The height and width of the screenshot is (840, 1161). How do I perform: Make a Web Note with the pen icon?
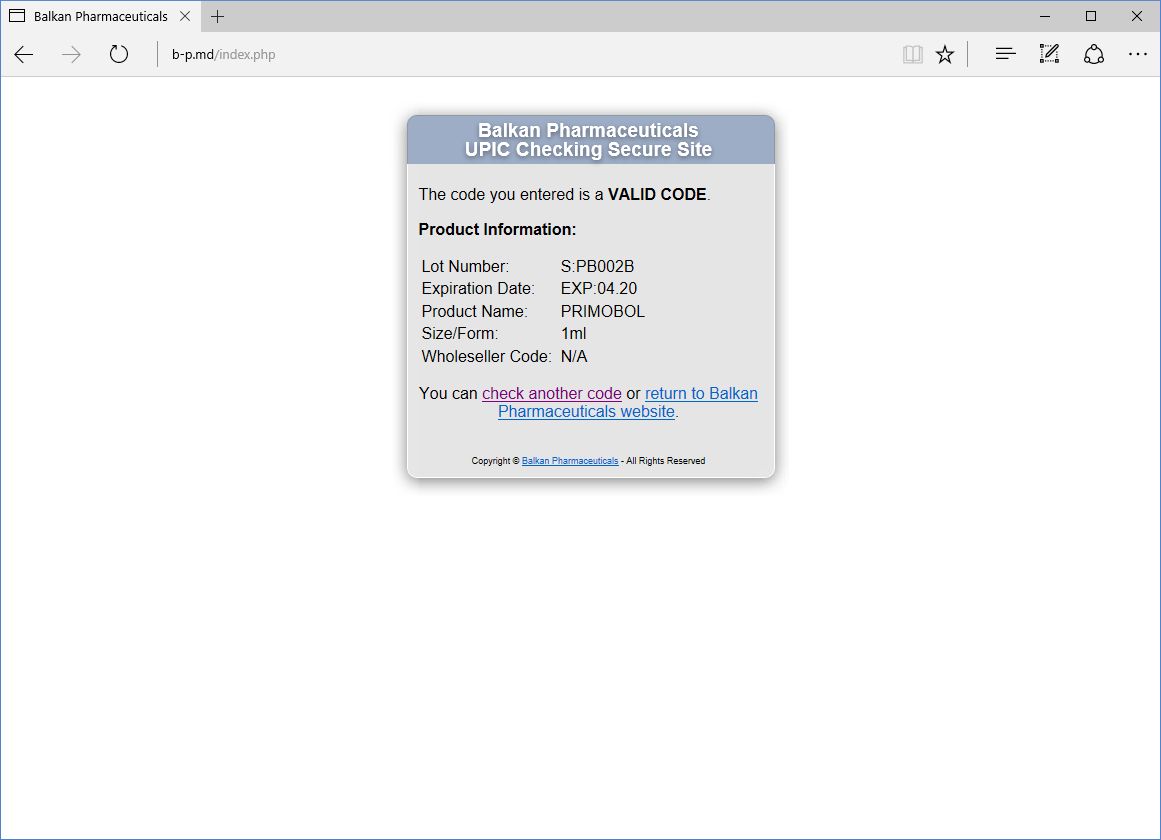1049,55
